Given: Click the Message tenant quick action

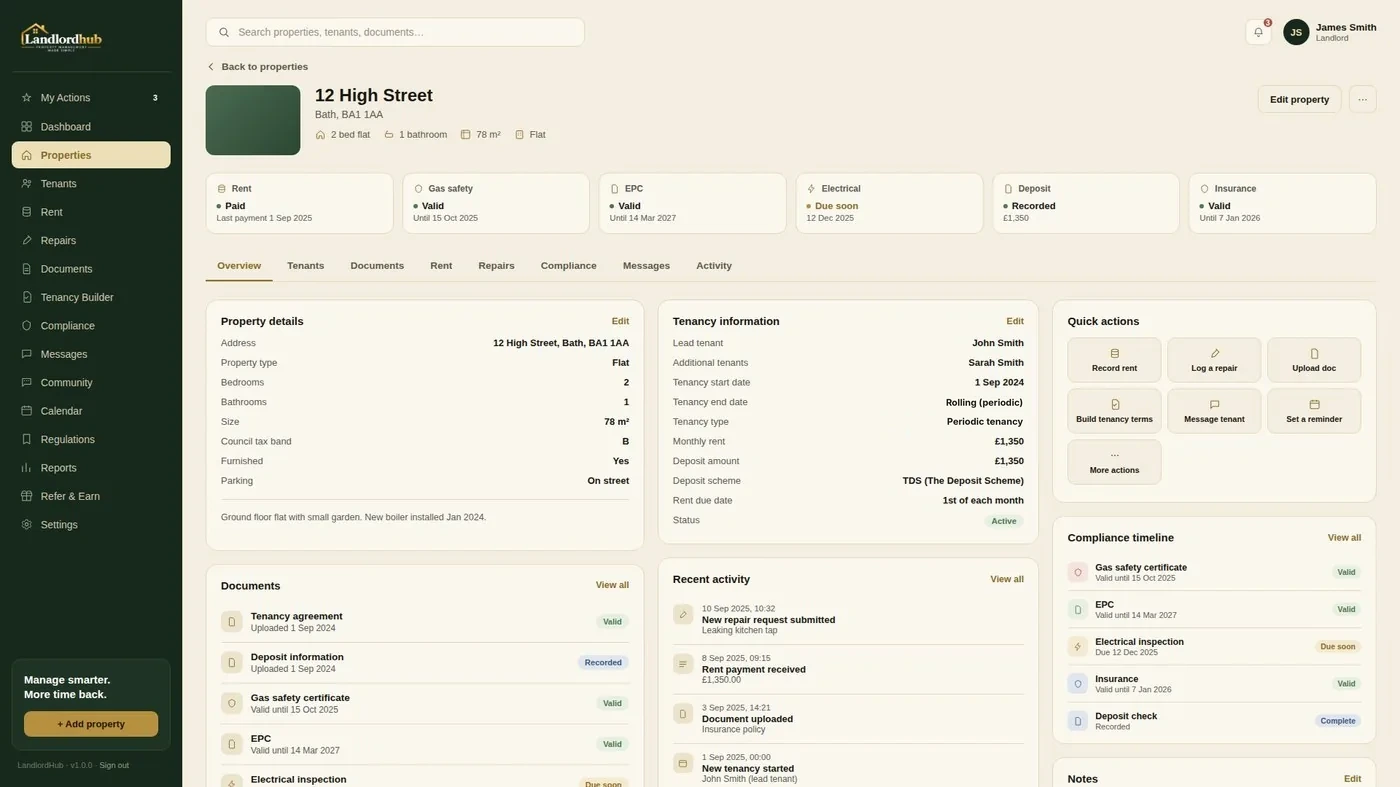Looking at the screenshot, I should [x=1214, y=411].
